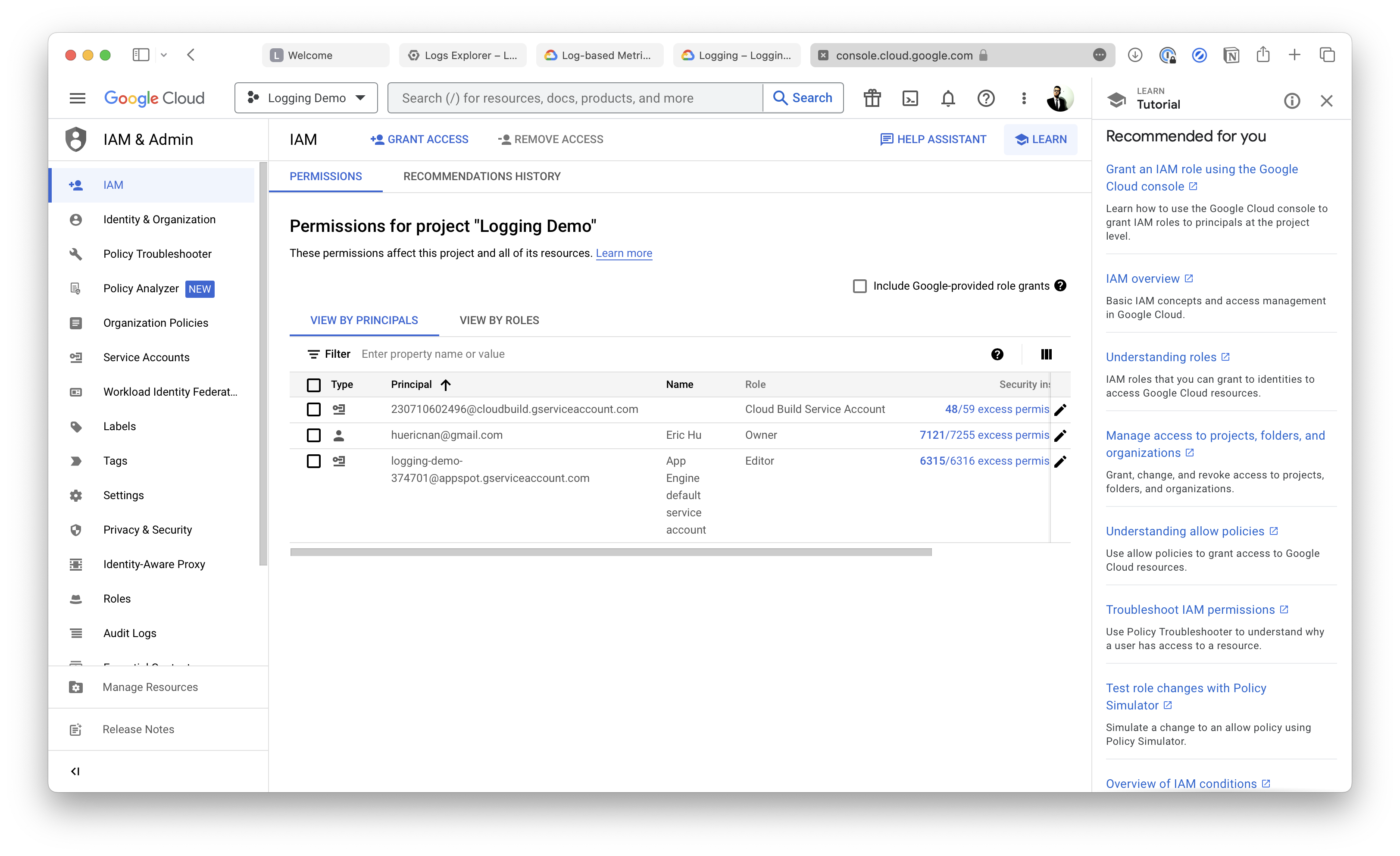Select the huericnan@gmail.com row checkbox

click(314, 436)
